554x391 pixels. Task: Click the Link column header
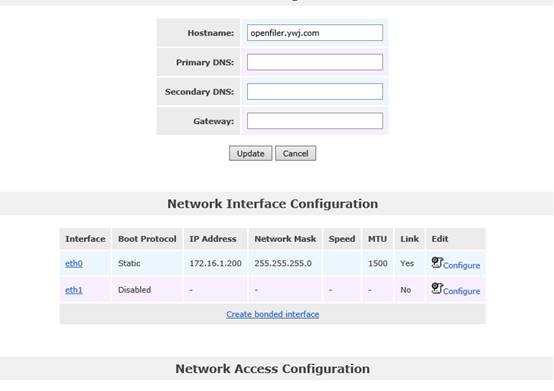[x=409, y=239]
